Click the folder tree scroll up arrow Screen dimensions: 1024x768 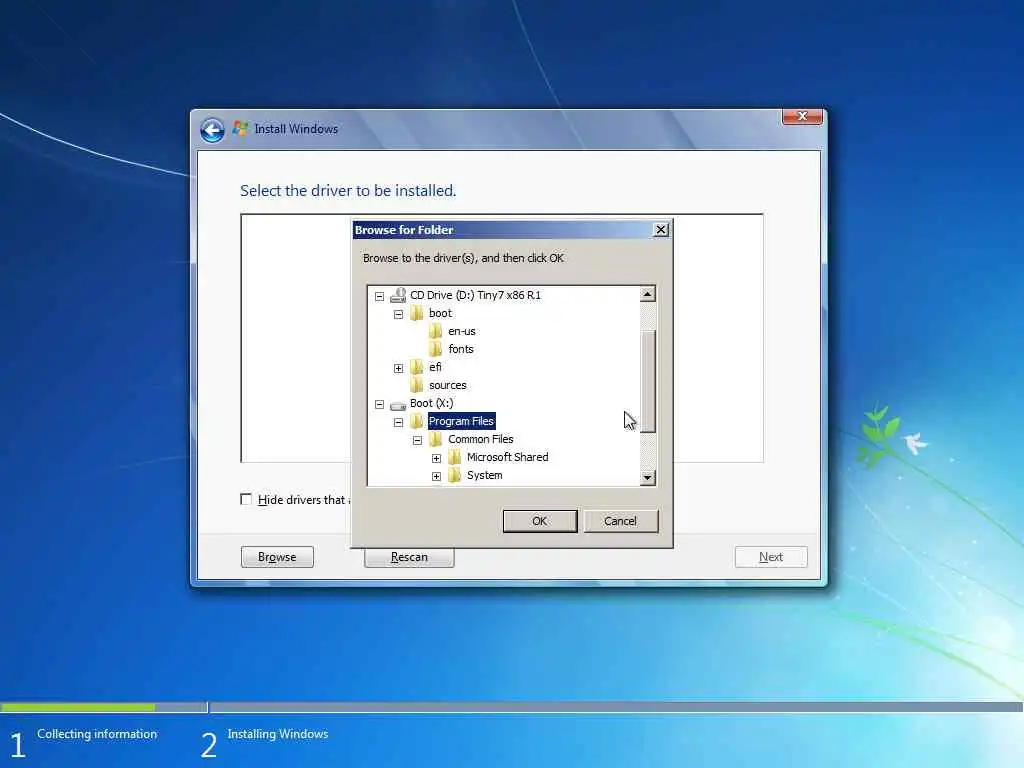[x=647, y=295]
